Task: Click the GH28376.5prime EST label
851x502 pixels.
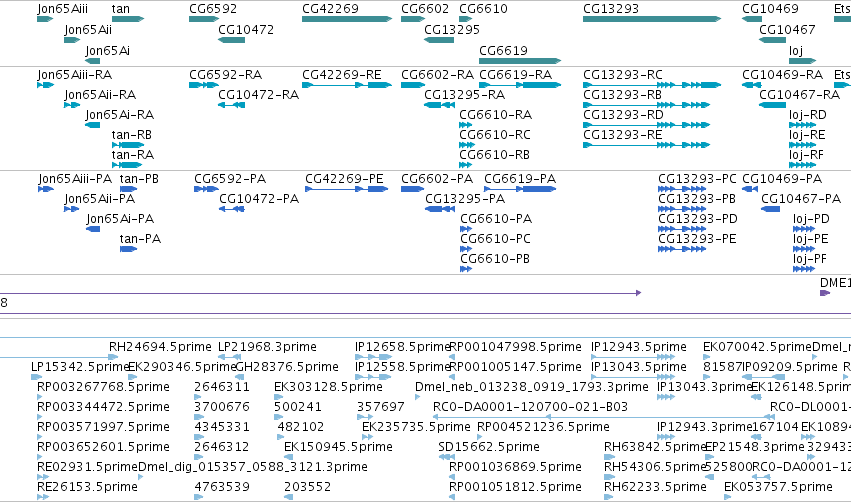Action: tap(287, 367)
